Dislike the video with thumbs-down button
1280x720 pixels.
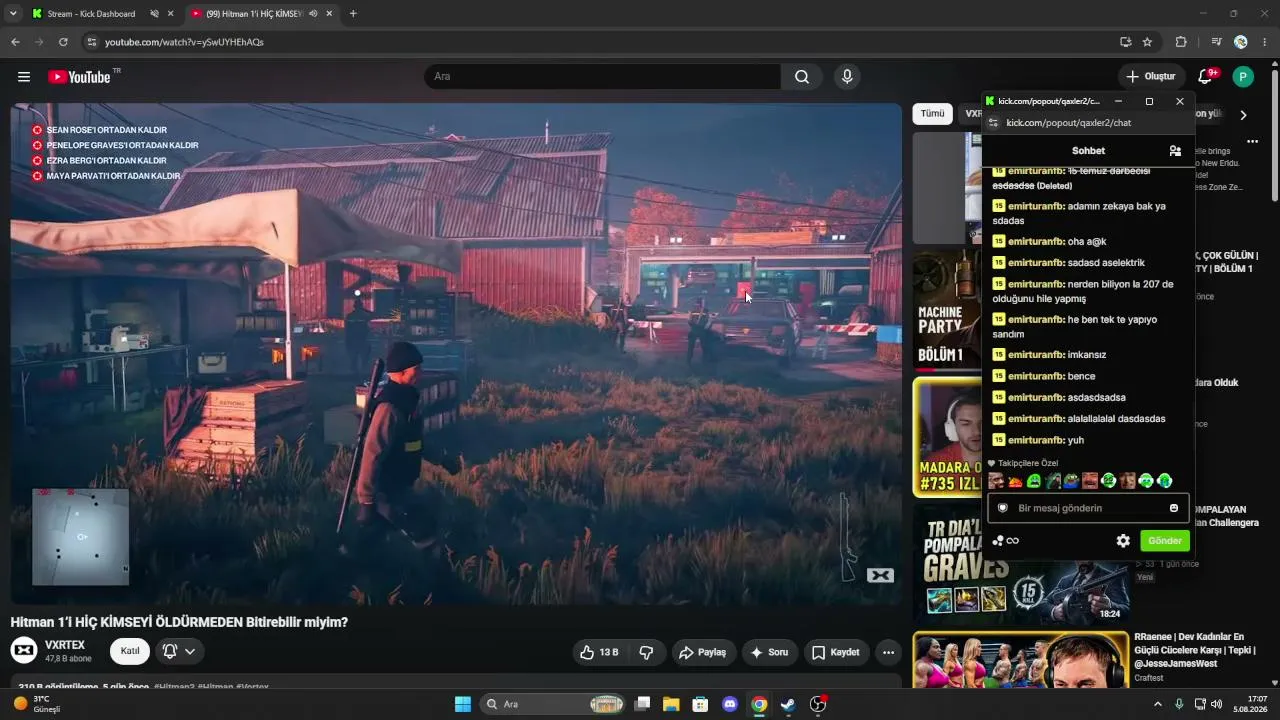point(646,652)
